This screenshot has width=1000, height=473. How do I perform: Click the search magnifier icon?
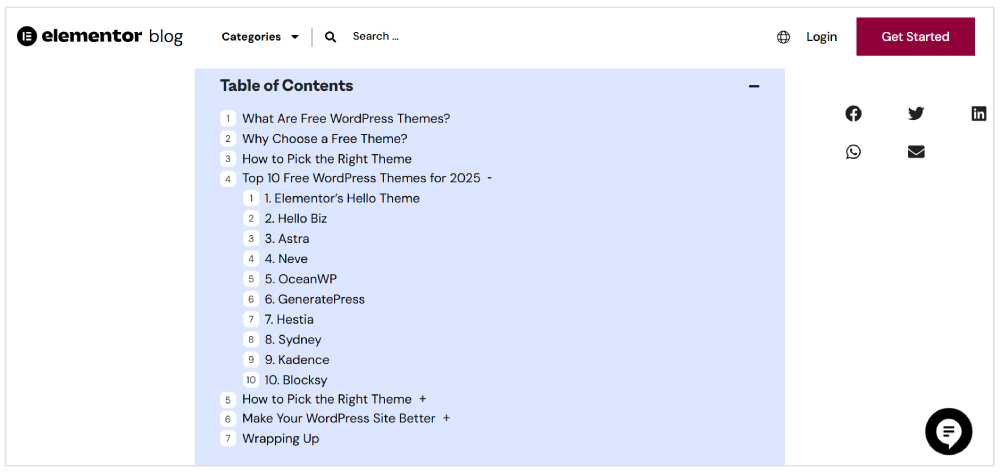331,37
